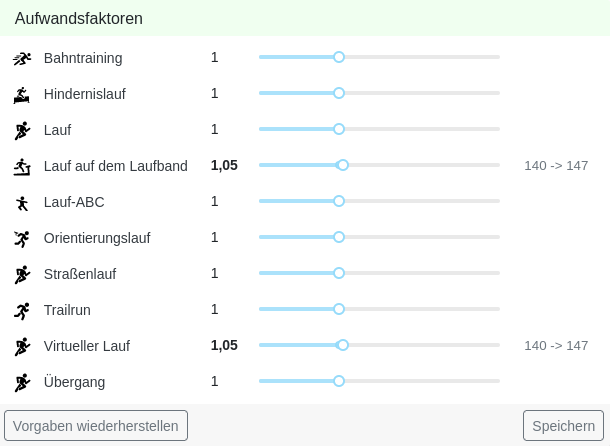Viewport: 610px width, 446px height.
Task: Click the Hindernislauf activity icon
Action: click(x=22, y=94)
